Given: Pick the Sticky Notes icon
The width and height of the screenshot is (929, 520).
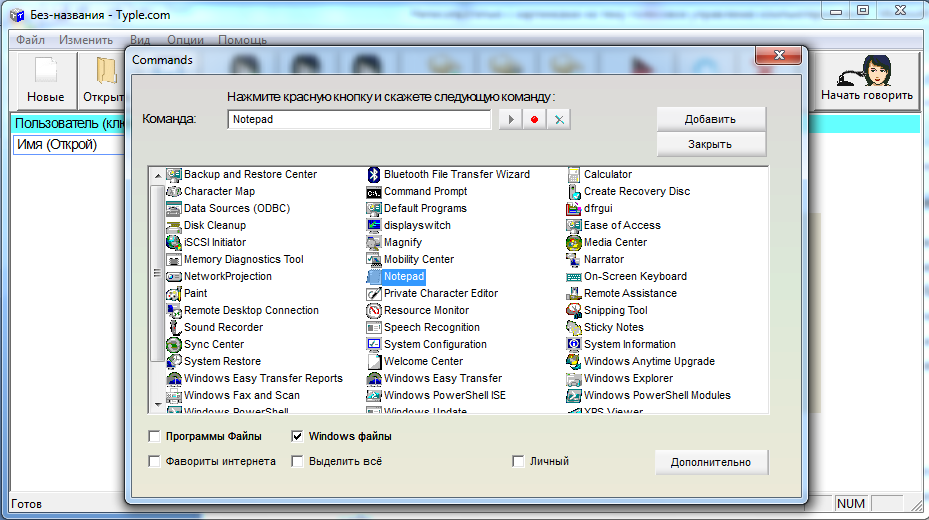Looking at the screenshot, I should pos(574,328).
